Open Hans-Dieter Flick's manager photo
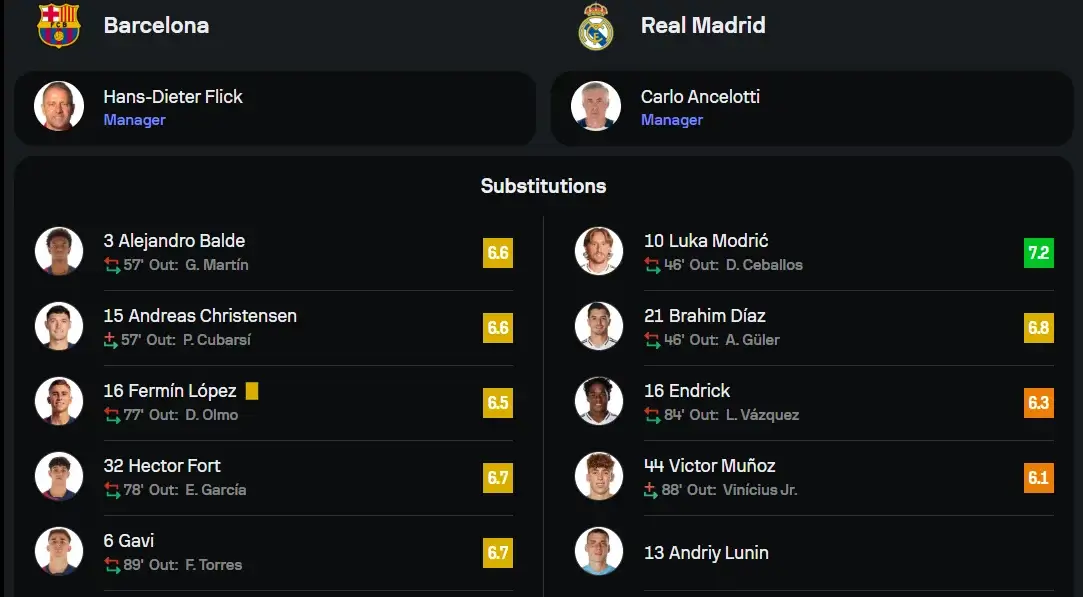The width and height of the screenshot is (1083, 597). click(x=59, y=106)
